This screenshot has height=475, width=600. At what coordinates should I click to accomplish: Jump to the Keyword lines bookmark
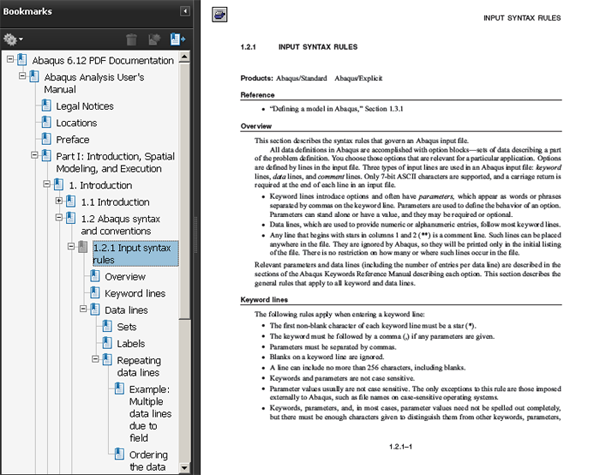click(135, 294)
